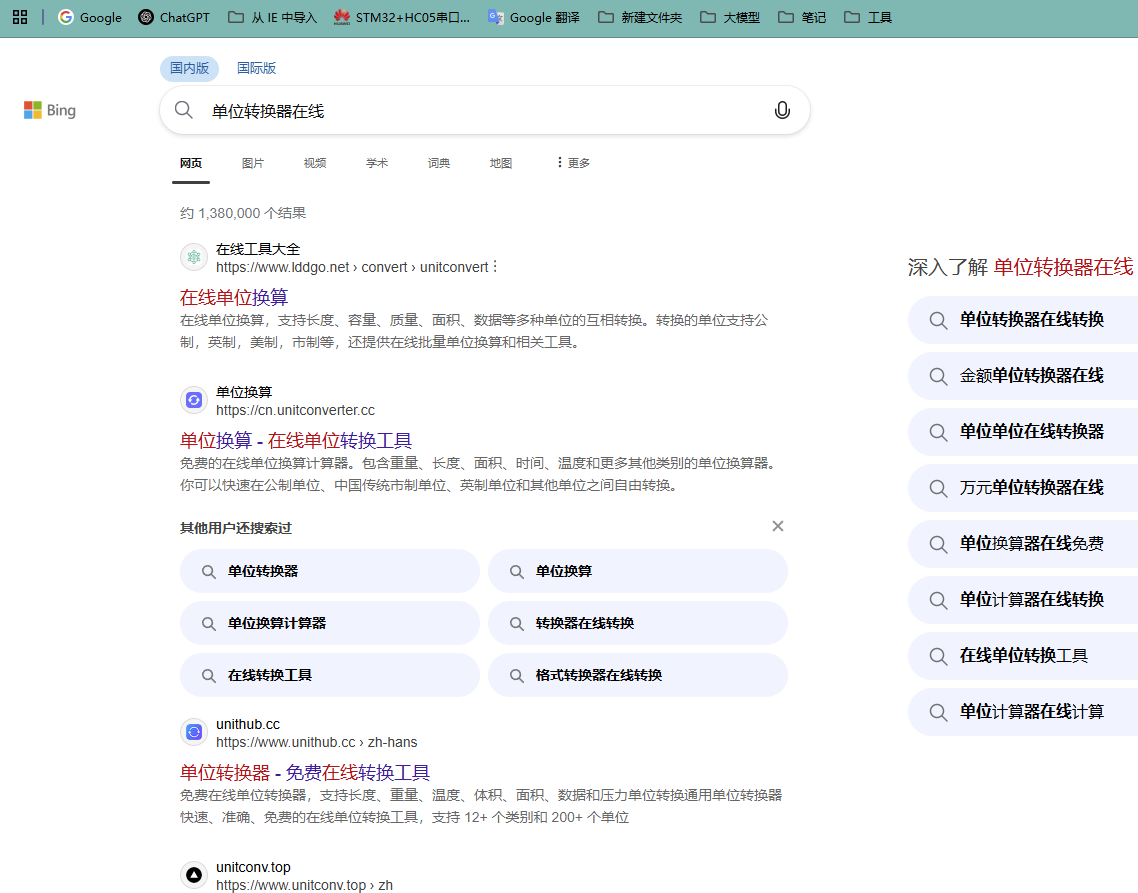Image resolution: width=1138 pixels, height=893 pixels.
Task: Click the Bing logo
Action: [x=50, y=110]
